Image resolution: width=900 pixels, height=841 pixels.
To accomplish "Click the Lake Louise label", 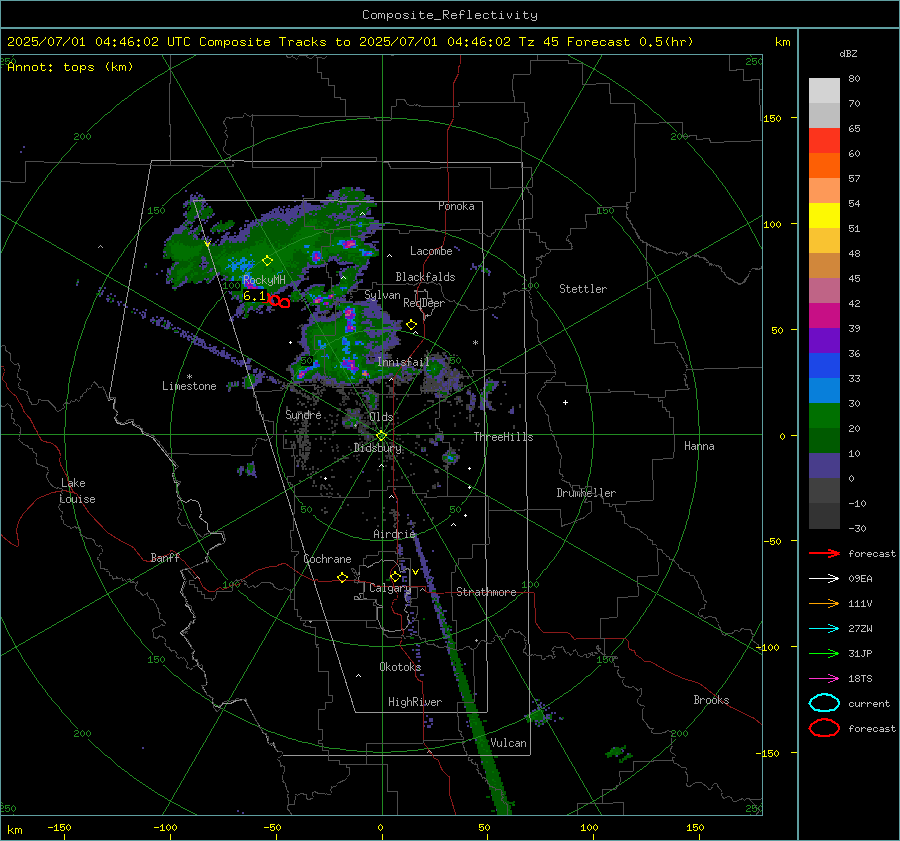I will [x=77, y=491].
